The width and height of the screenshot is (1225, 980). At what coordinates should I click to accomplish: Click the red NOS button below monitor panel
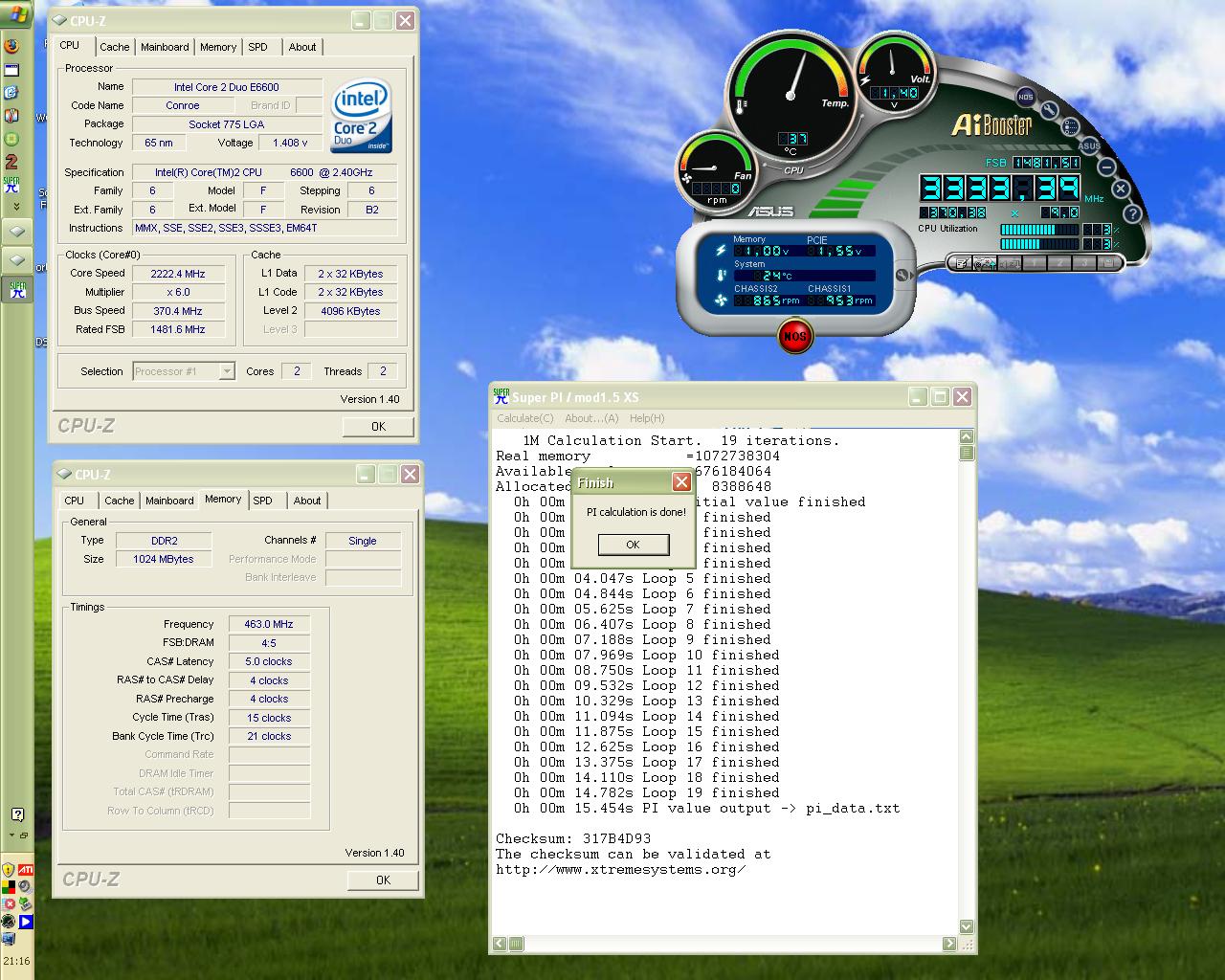(794, 336)
